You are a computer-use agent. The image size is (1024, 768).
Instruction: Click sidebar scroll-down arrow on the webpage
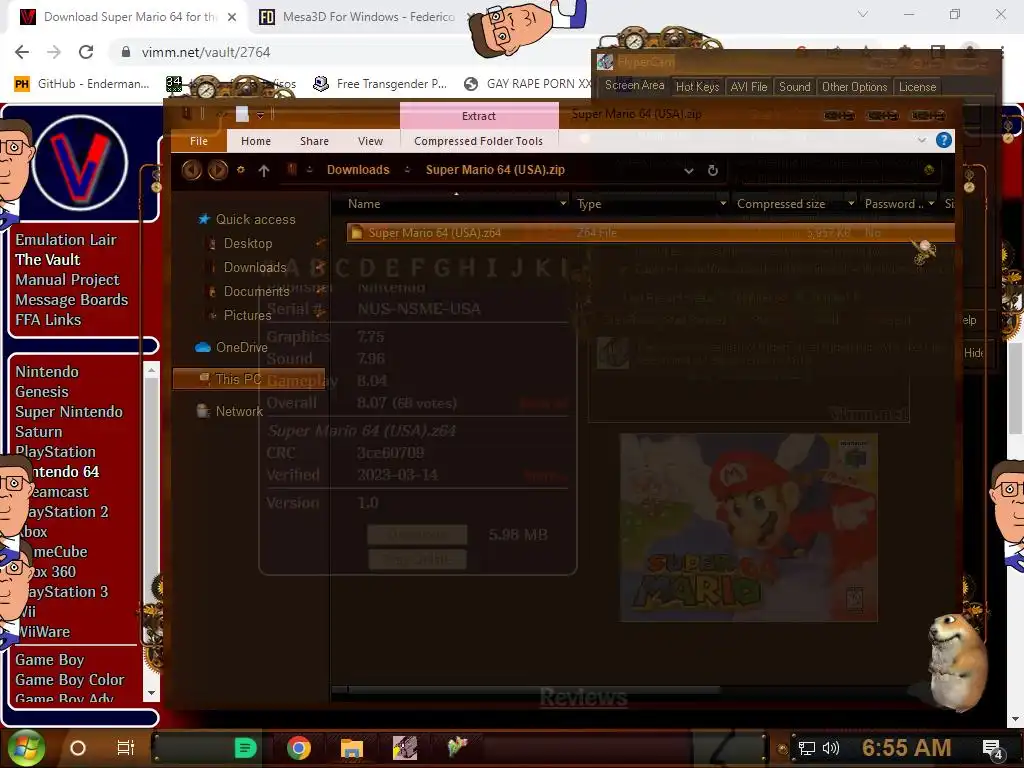click(152, 693)
